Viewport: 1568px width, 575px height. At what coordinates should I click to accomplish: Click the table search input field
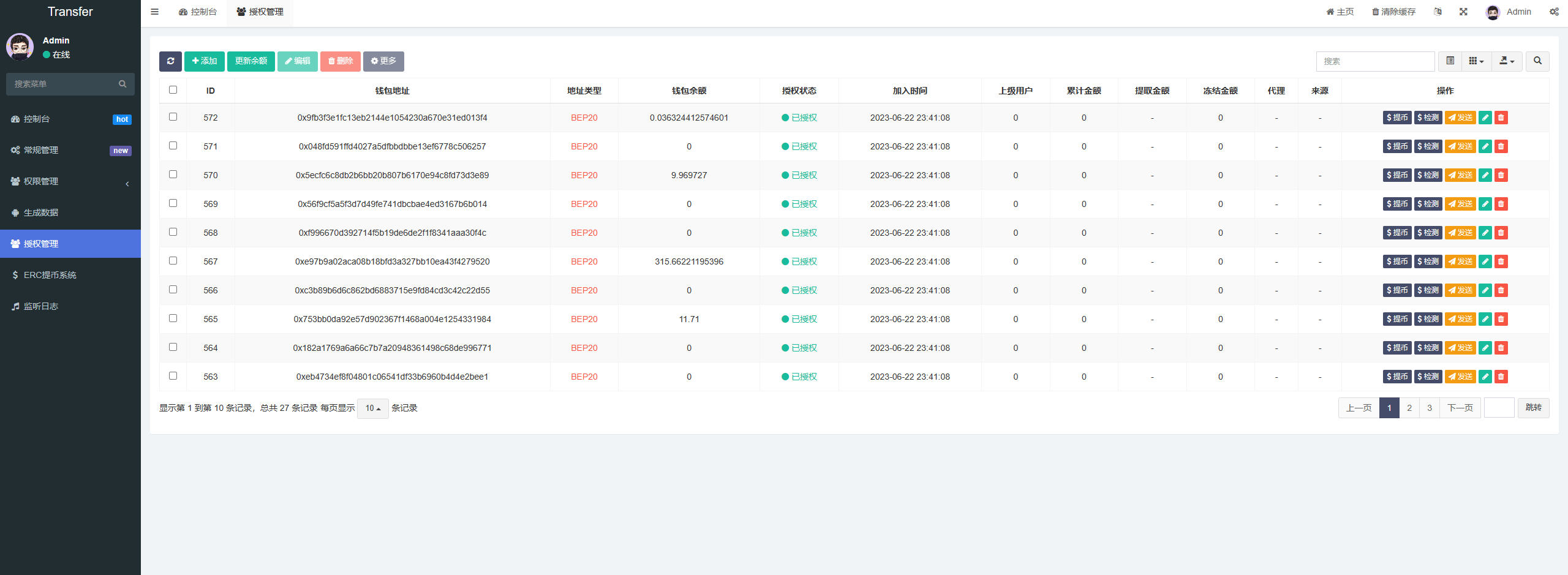pos(1375,61)
